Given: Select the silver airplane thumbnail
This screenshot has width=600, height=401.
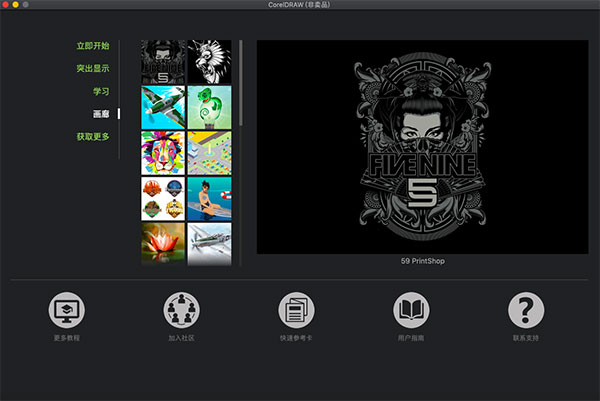Looking at the screenshot, I should pyautogui.click(x=209, y=244).
